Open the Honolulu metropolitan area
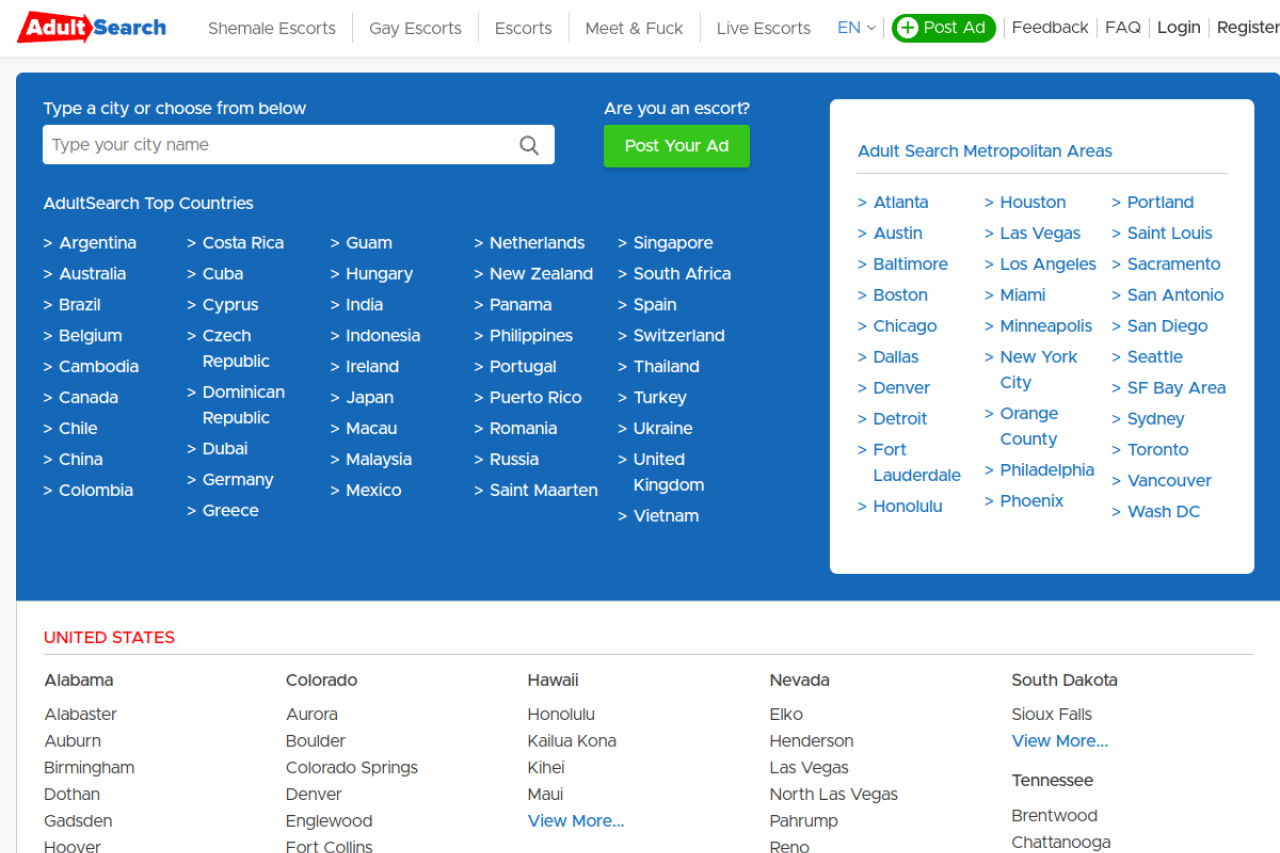Screen dimensions: 1280x853 [x=907, y=506]
